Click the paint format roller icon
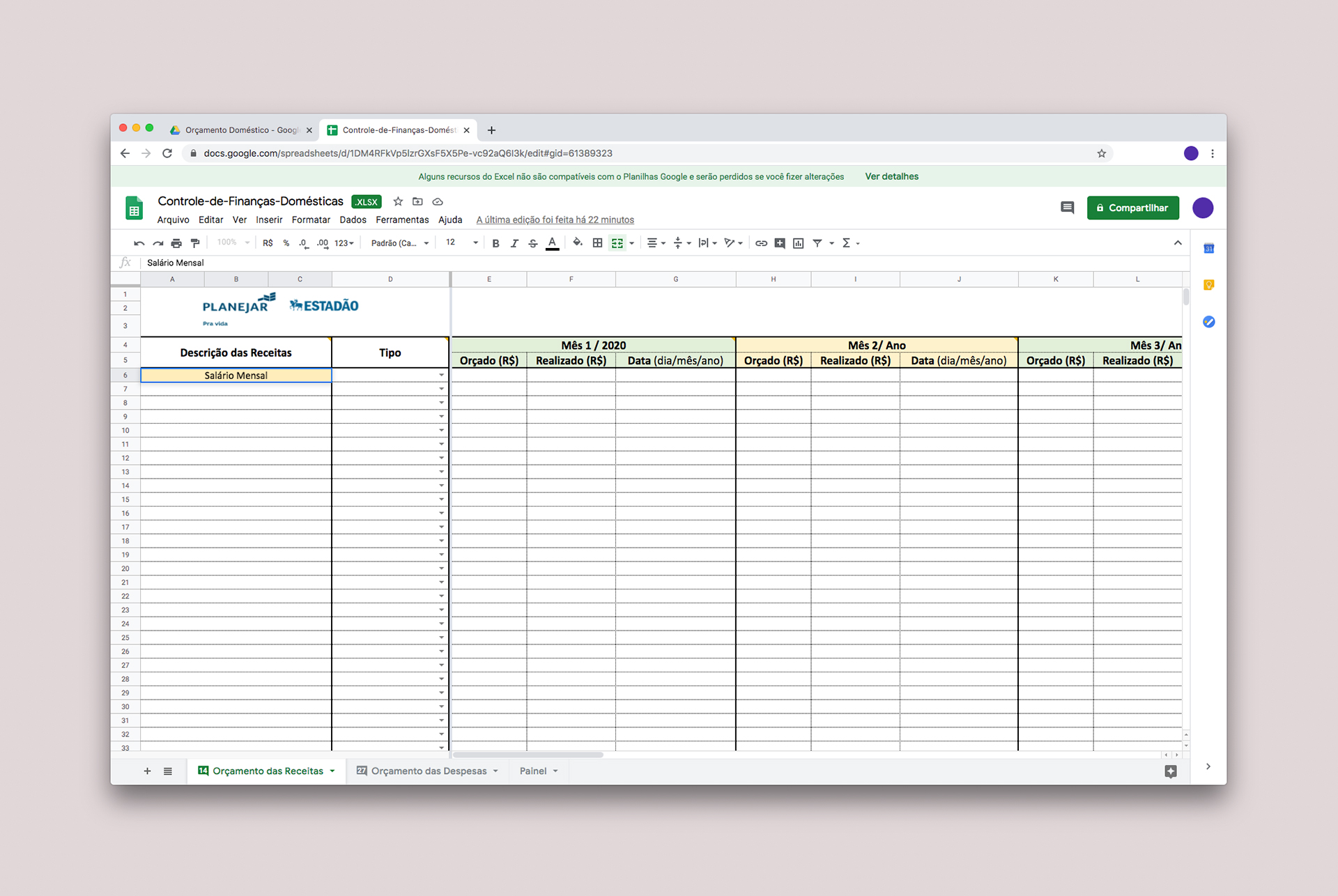The image size is (1338, 896). (x=195, y=243)
